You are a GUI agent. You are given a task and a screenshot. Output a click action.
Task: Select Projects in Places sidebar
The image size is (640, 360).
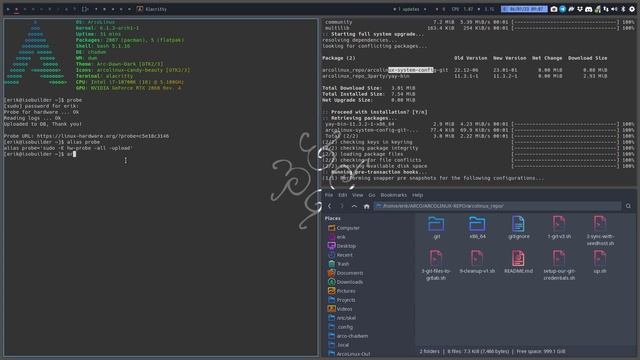click(x=341, y=300)
